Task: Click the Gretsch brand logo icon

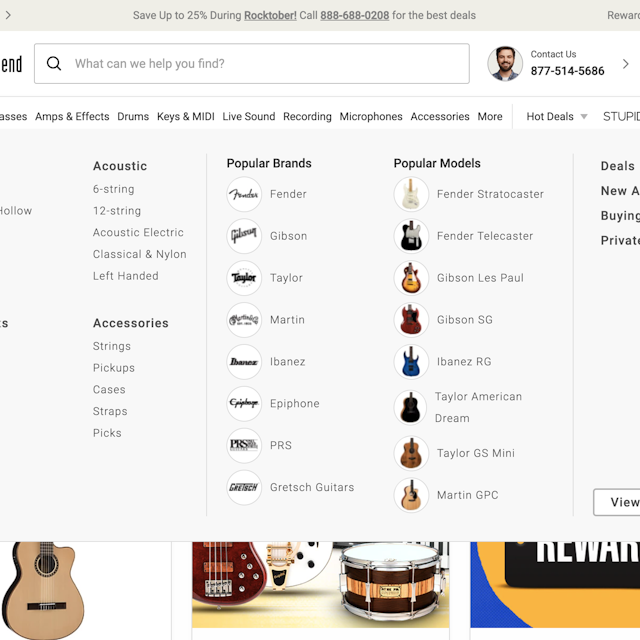Action: (x=244, y=487)
